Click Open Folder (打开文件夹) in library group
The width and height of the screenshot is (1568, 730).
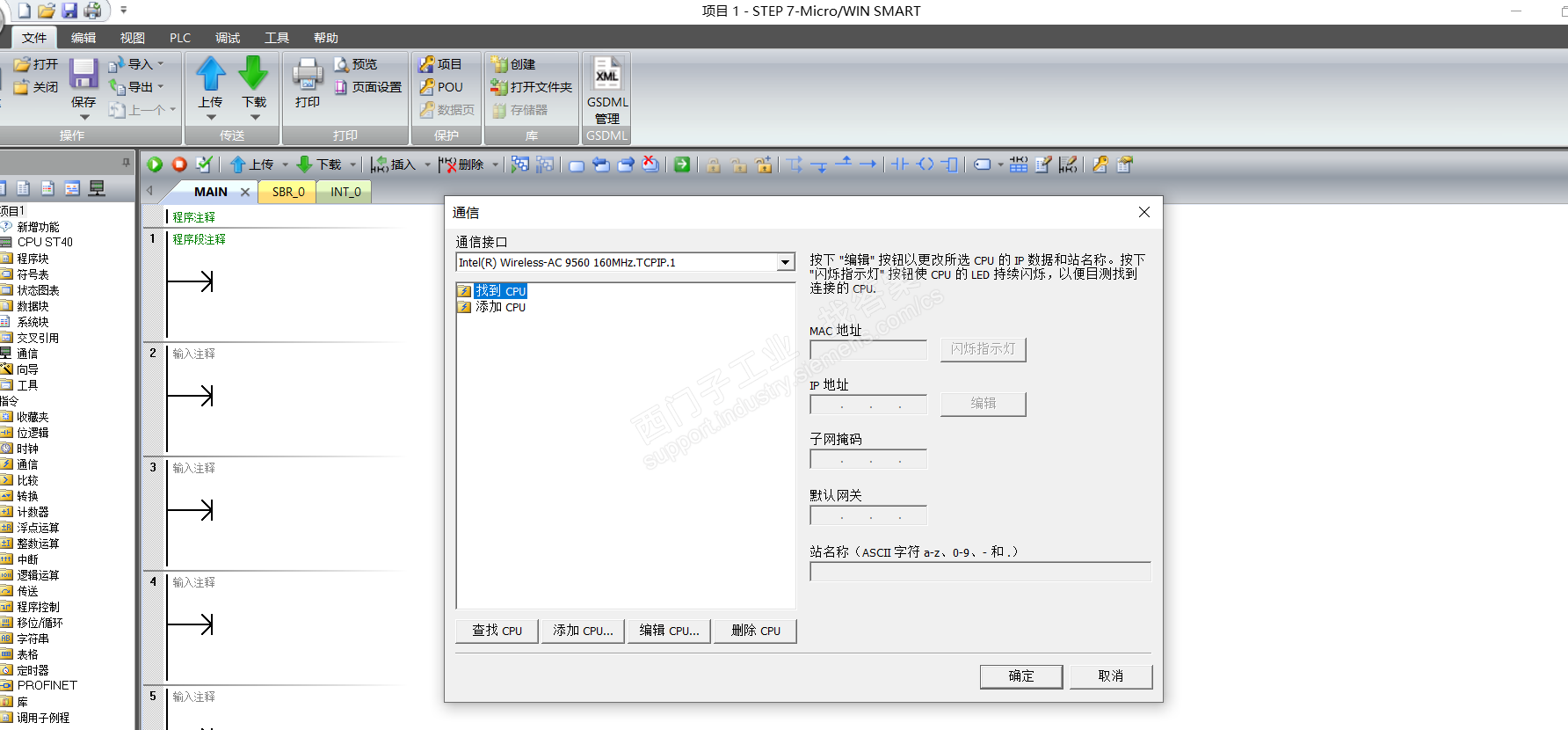532,87
